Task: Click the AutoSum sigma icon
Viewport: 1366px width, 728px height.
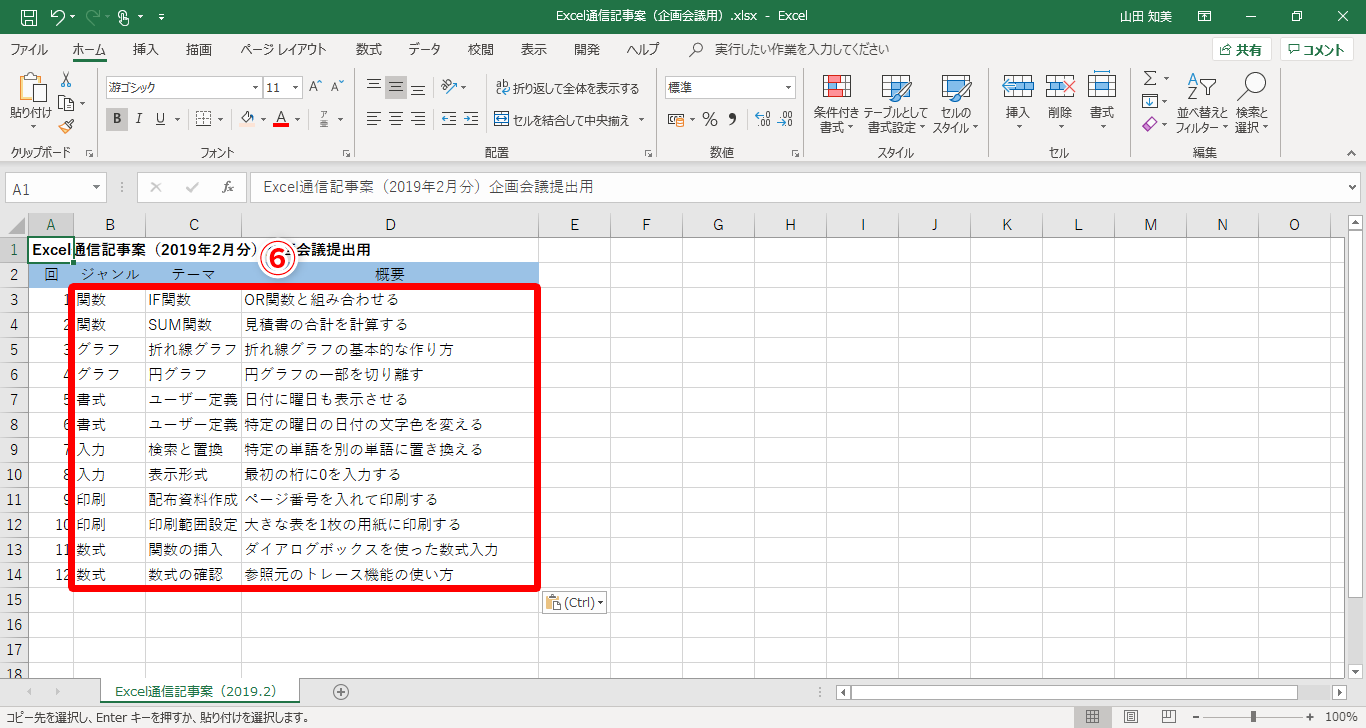Action: [x=1150, y=78]
